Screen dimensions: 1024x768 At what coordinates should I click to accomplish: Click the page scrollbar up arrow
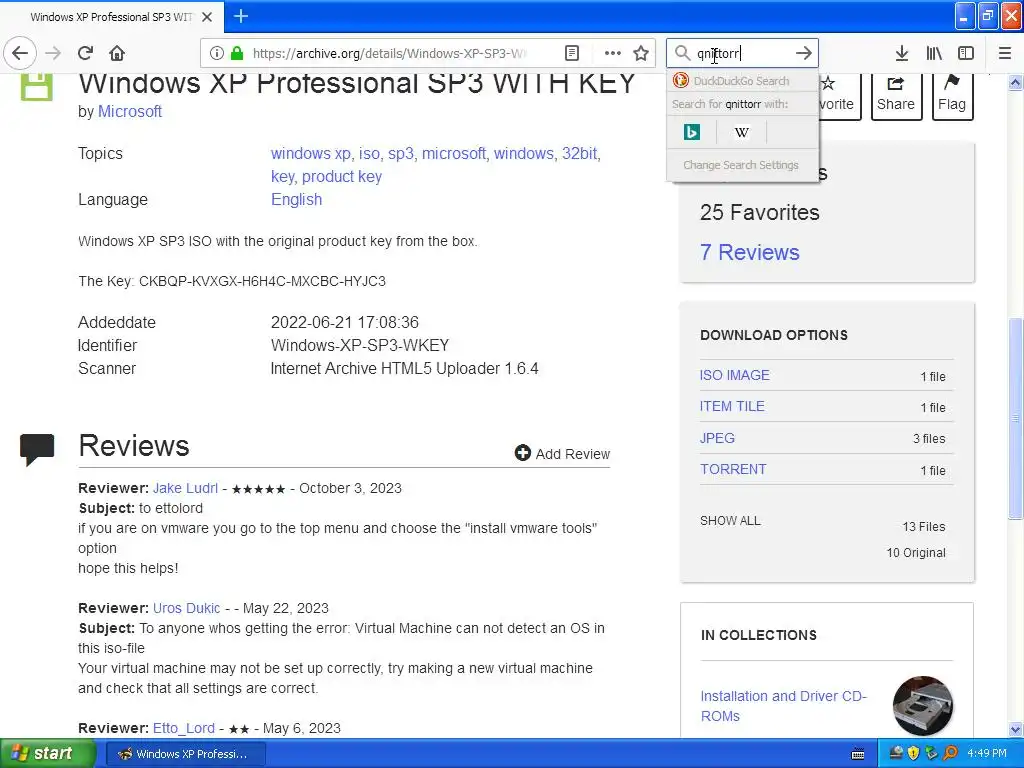1015,82
